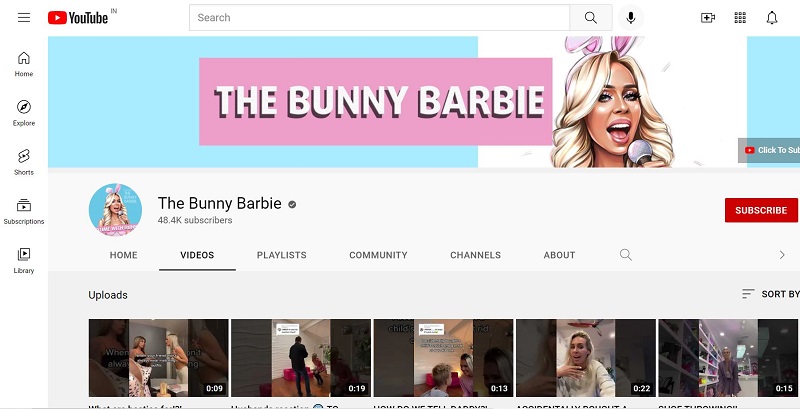Click inside the Search input field

click(380, 18)
